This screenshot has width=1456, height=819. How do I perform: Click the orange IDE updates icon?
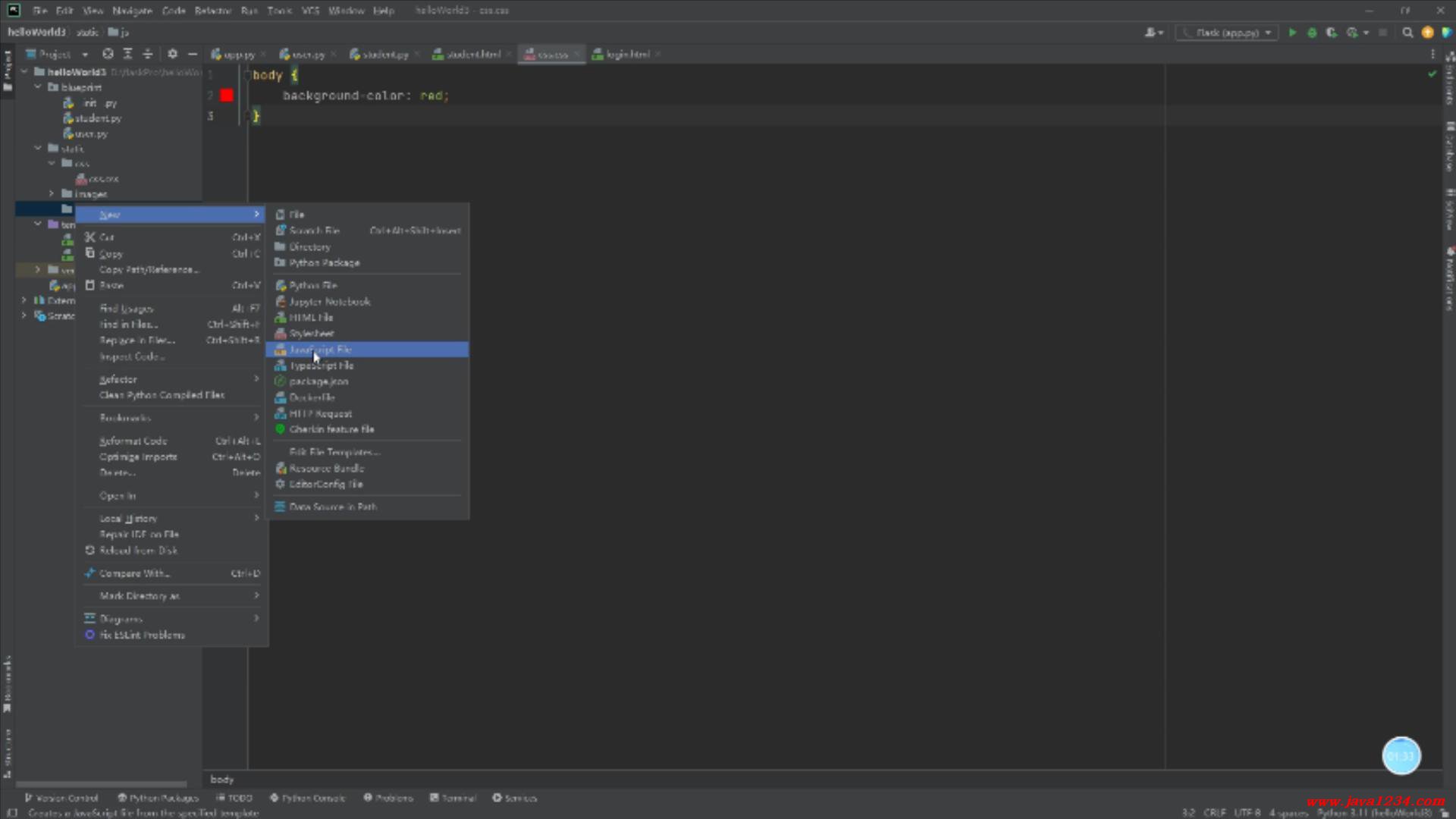click(1427, 33)
